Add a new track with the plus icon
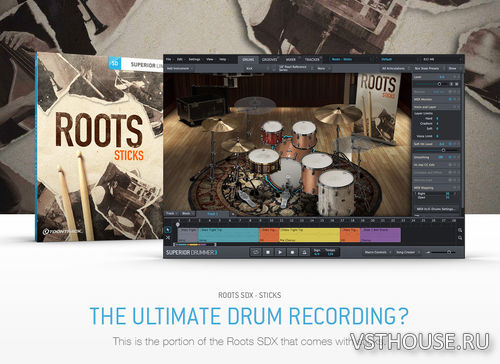 (x=233, y=214)
